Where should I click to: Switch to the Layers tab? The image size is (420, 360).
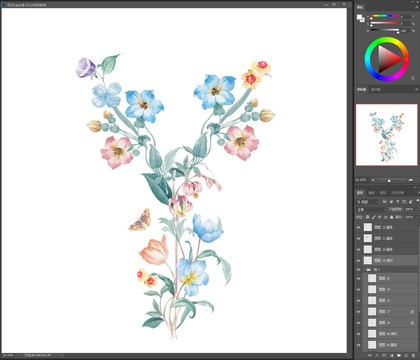(x=360, y=193)
